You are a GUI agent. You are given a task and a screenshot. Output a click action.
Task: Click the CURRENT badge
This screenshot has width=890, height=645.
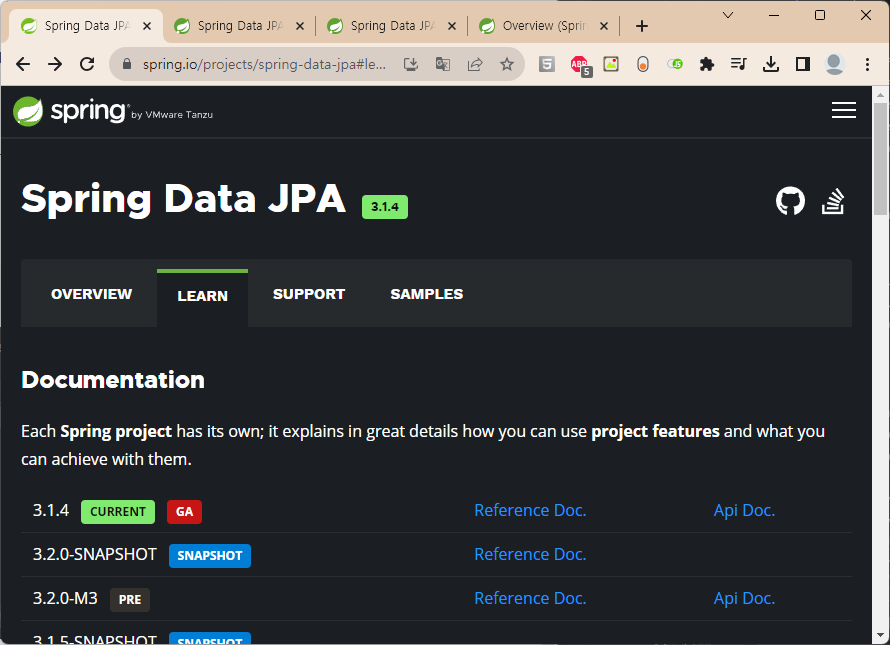pyautogui.click(x=118, y=512)
